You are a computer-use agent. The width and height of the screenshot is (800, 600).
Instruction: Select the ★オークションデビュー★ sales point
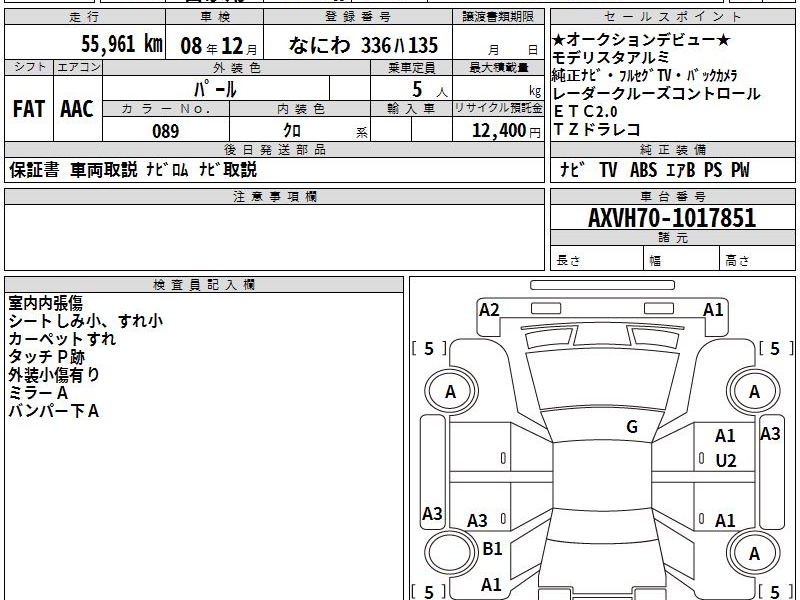point(641,39)
